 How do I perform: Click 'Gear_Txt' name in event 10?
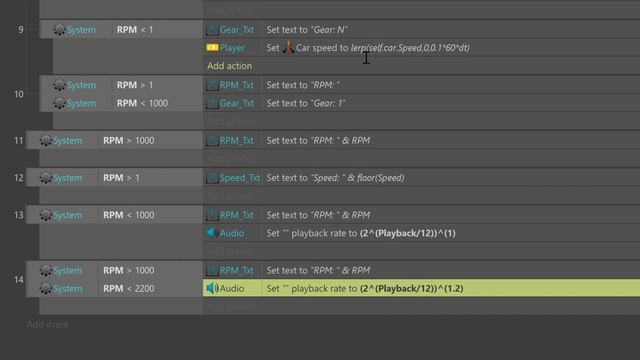237,103
